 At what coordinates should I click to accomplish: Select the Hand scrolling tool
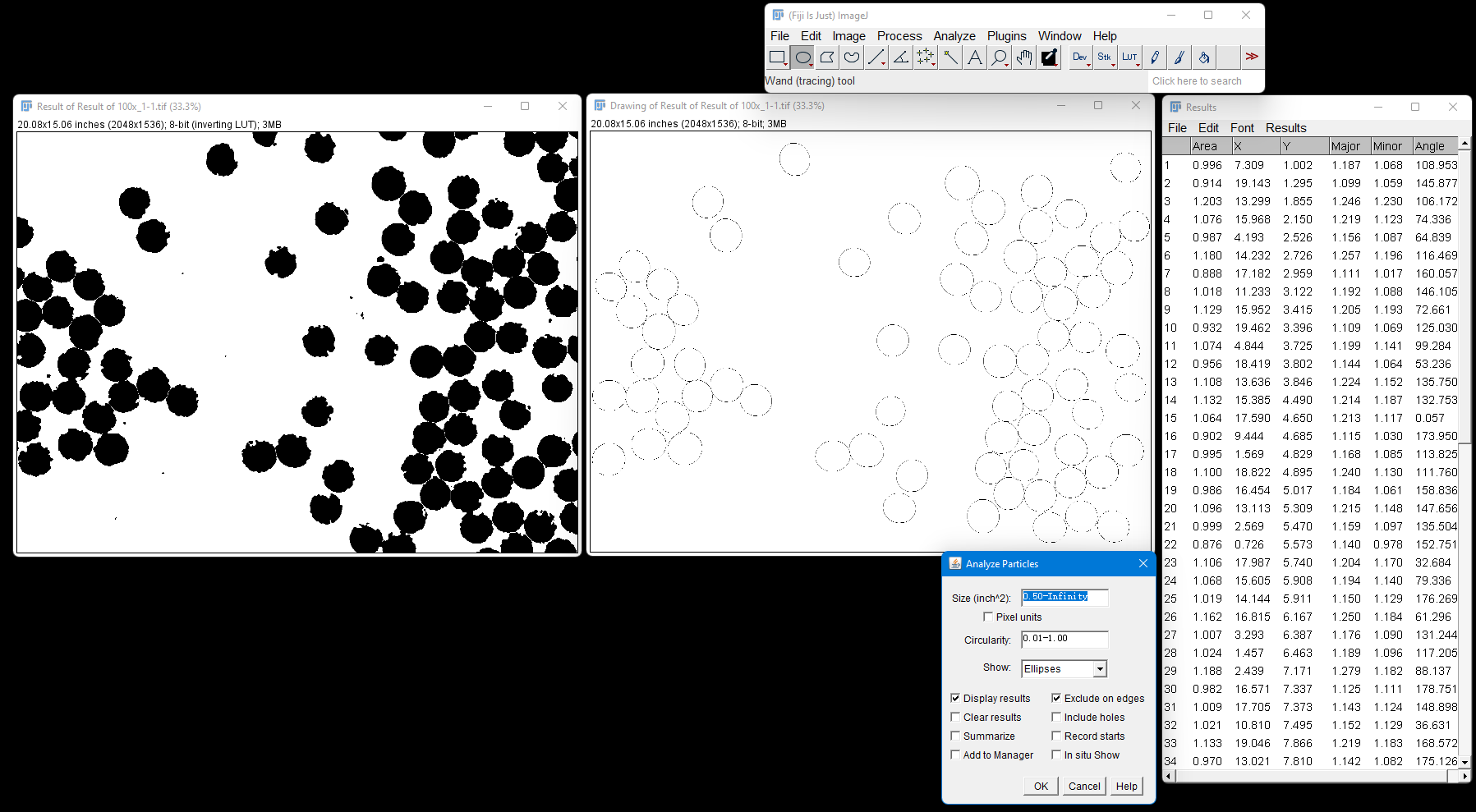click(1024, 57)
